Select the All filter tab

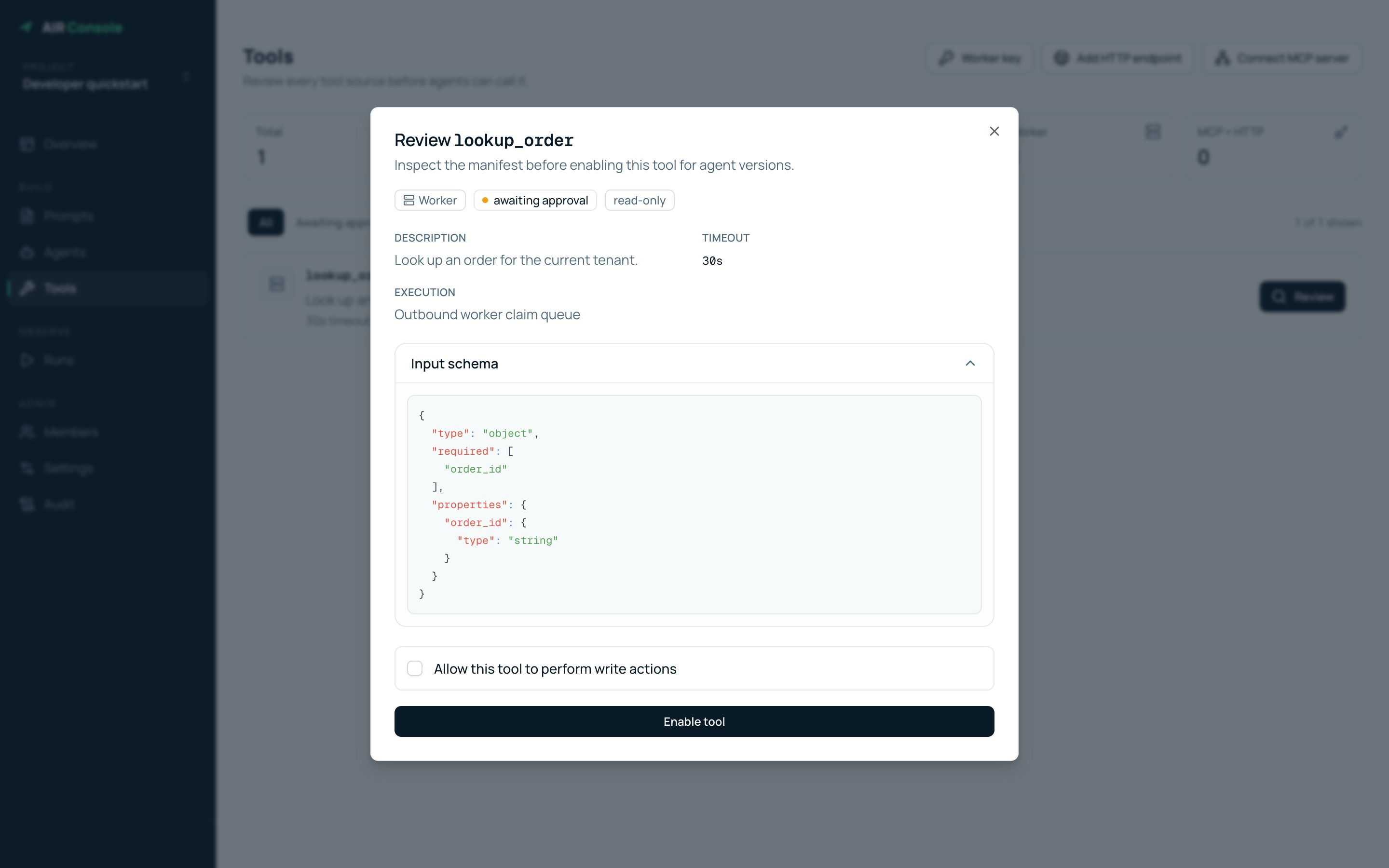pyautogui.click(x=266, y=222)
